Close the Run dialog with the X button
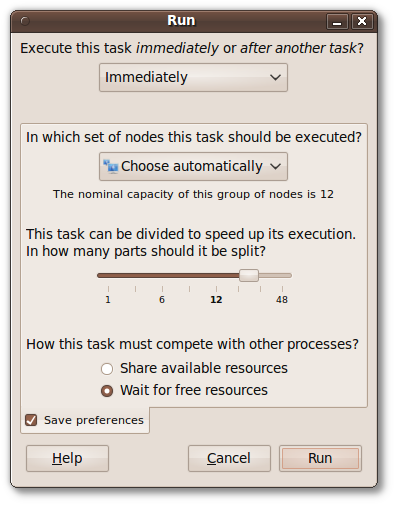The image size is (395, 505). pyautogui.click(x=362, y=22)
